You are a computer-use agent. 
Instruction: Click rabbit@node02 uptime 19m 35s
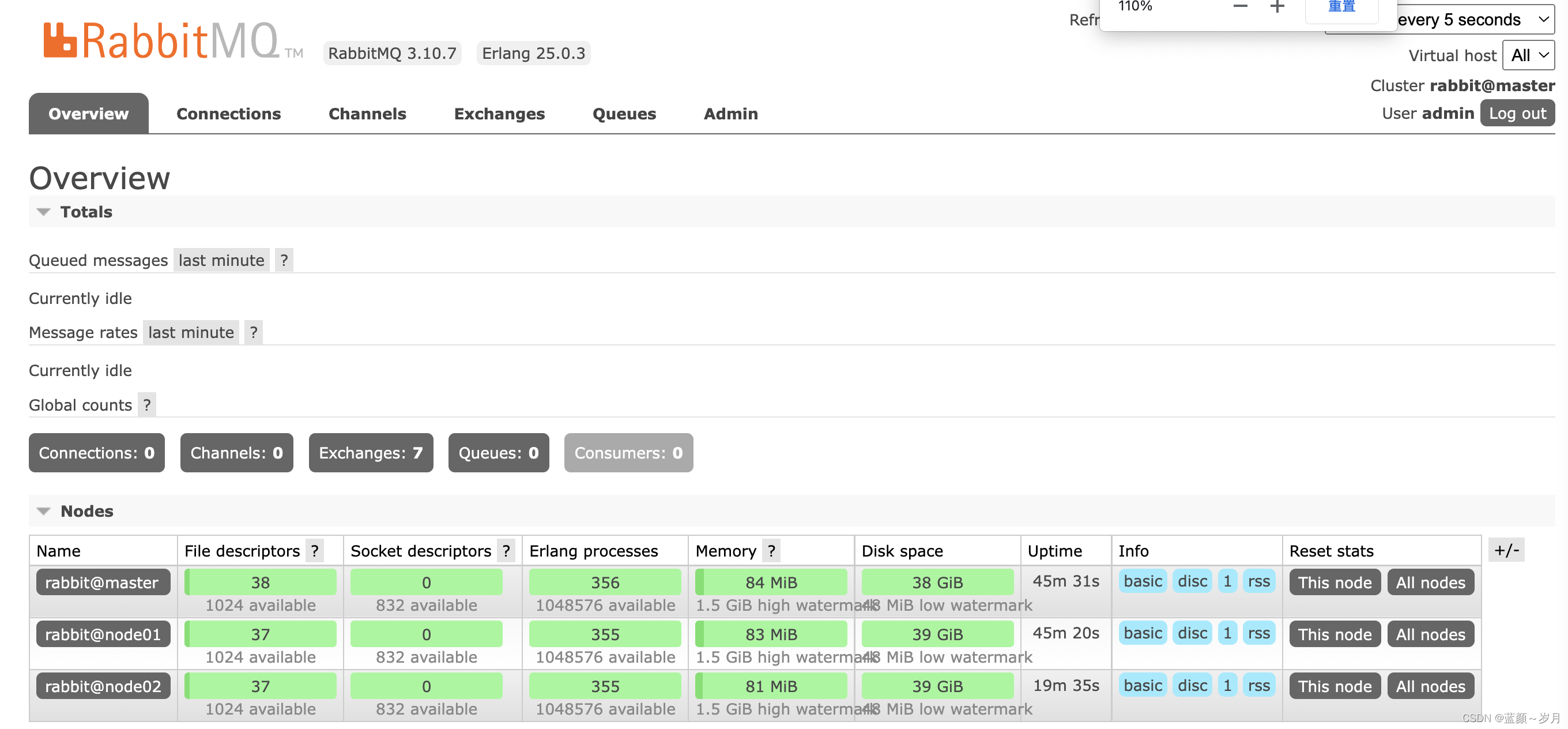point(1066,685)
